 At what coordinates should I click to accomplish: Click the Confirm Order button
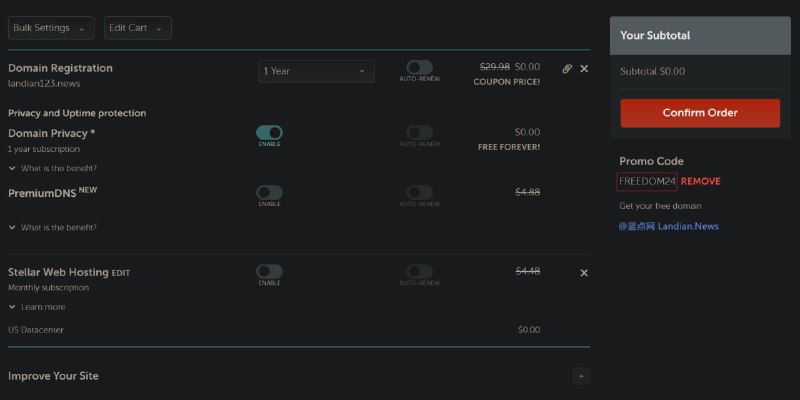pos(699,113)
